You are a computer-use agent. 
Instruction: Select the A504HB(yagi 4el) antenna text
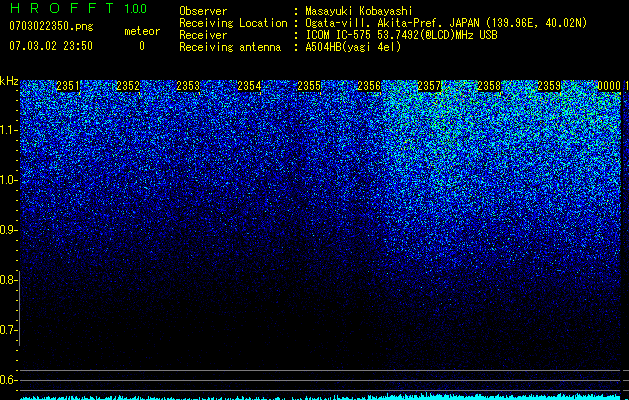tap(353, 47)
